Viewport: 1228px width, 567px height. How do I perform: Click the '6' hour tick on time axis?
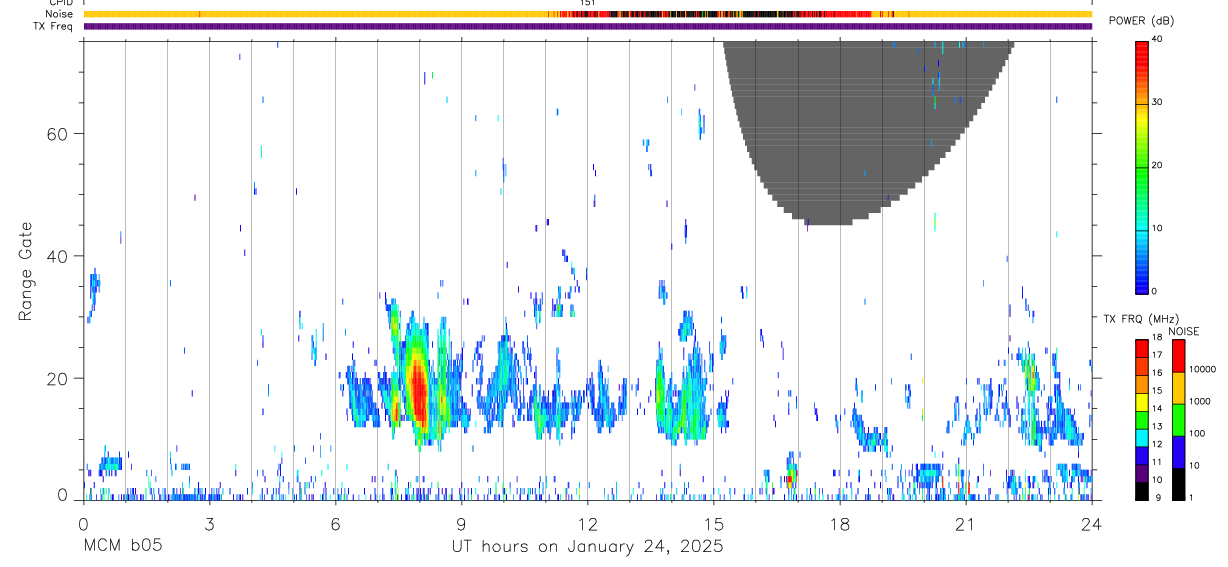(335, 523)
